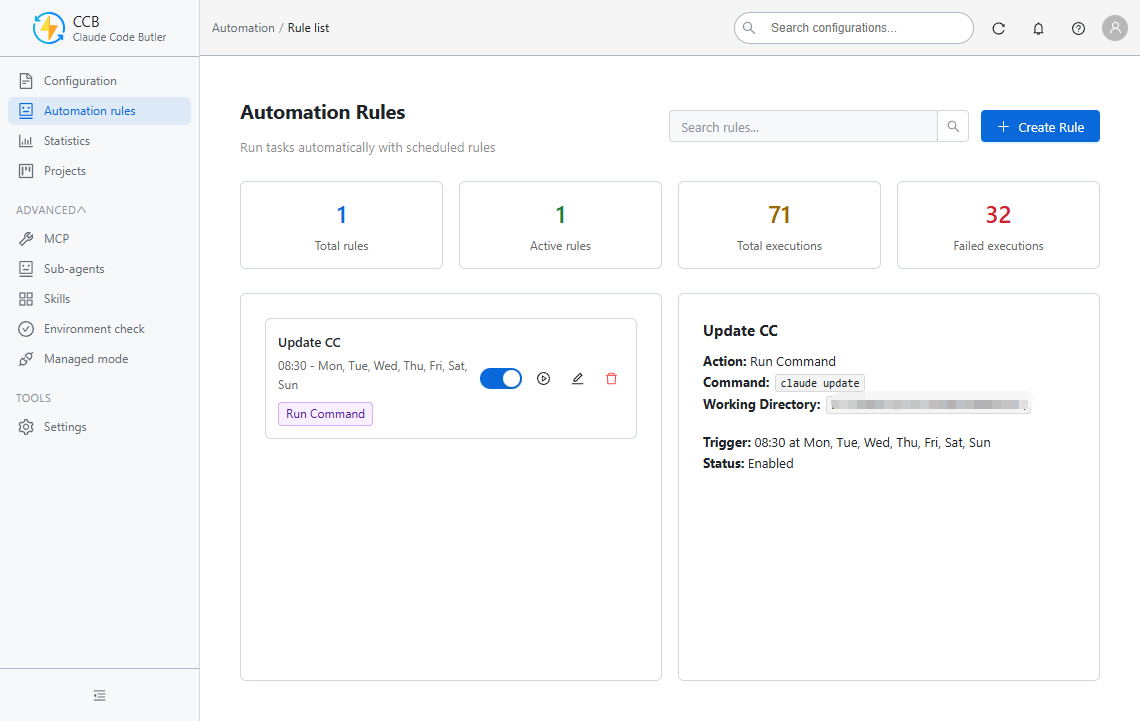
Task: Click the search rules magnifier button
Action: coord(953,126)
